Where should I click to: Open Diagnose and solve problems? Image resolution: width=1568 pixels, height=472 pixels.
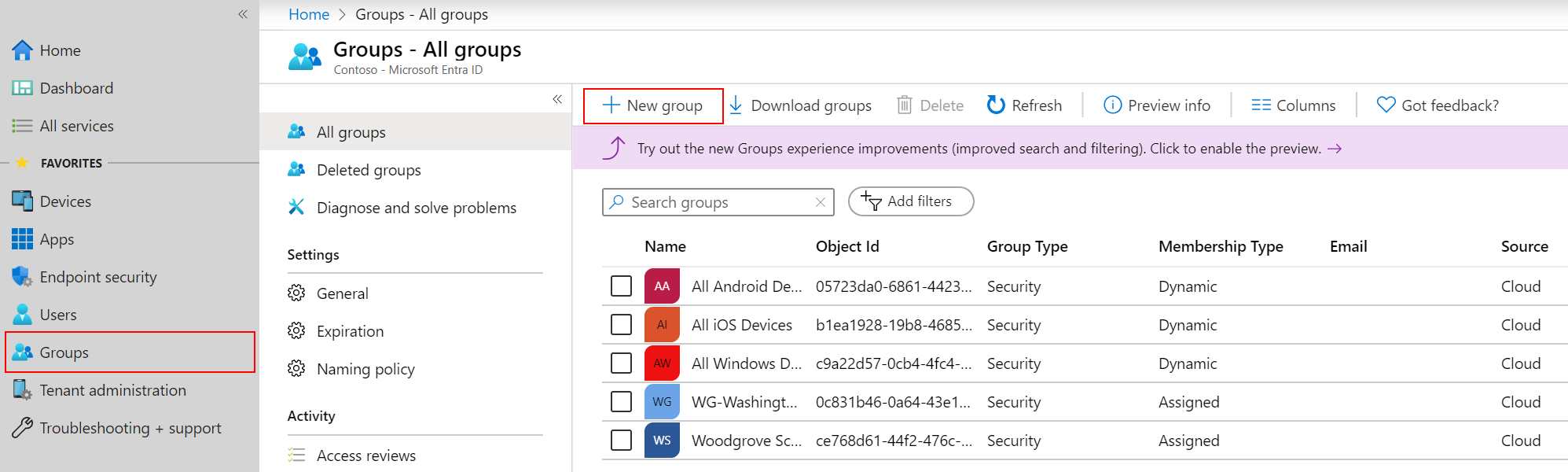click(415, 208)
